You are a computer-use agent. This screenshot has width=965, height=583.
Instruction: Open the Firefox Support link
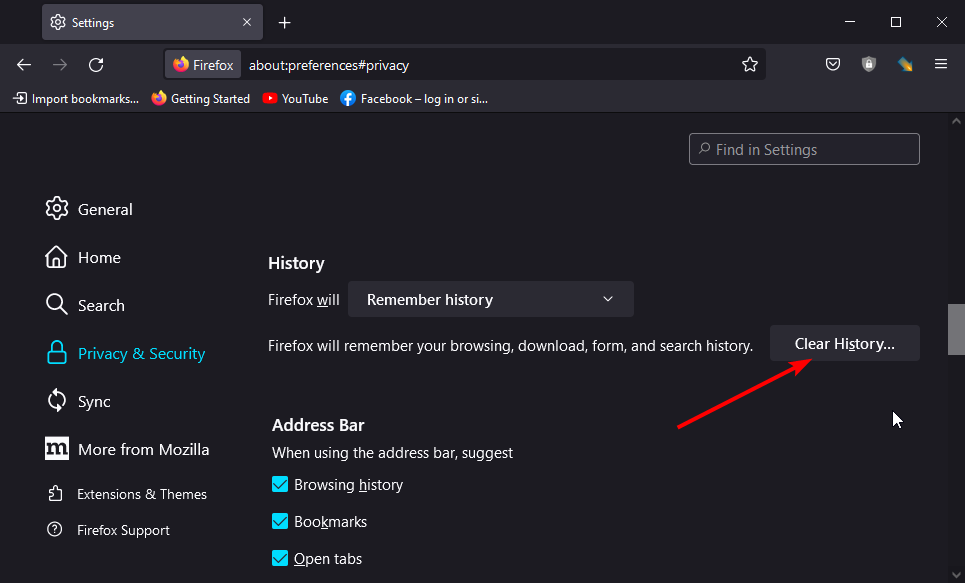coord(122,530)
